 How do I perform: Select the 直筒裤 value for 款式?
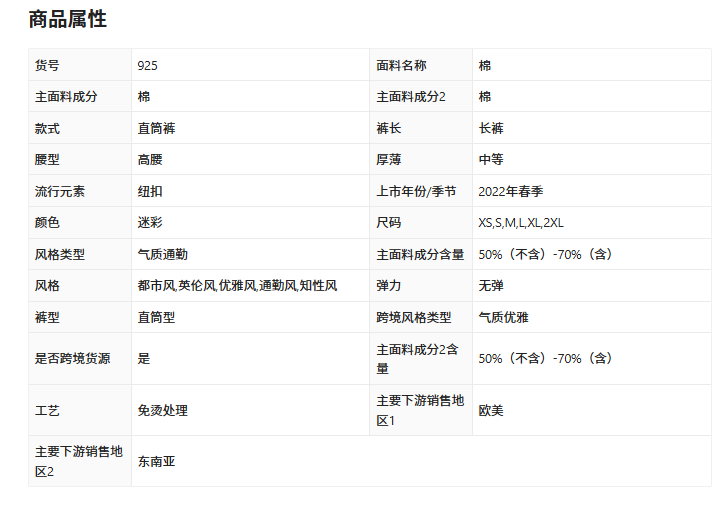point(157,129)
